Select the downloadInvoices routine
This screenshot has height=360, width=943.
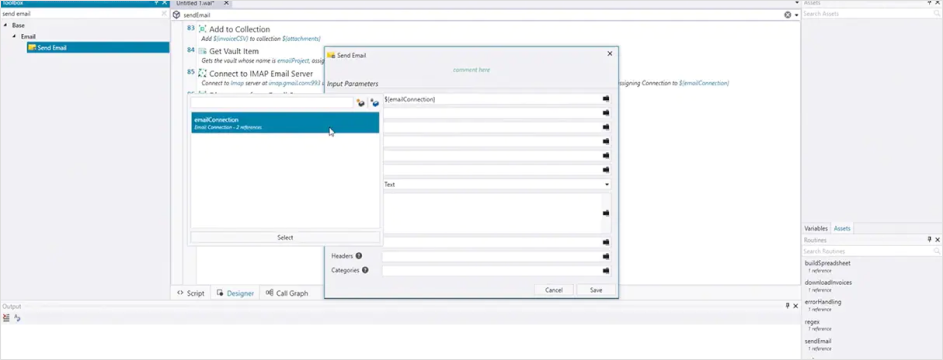click(x=828, y=282)
